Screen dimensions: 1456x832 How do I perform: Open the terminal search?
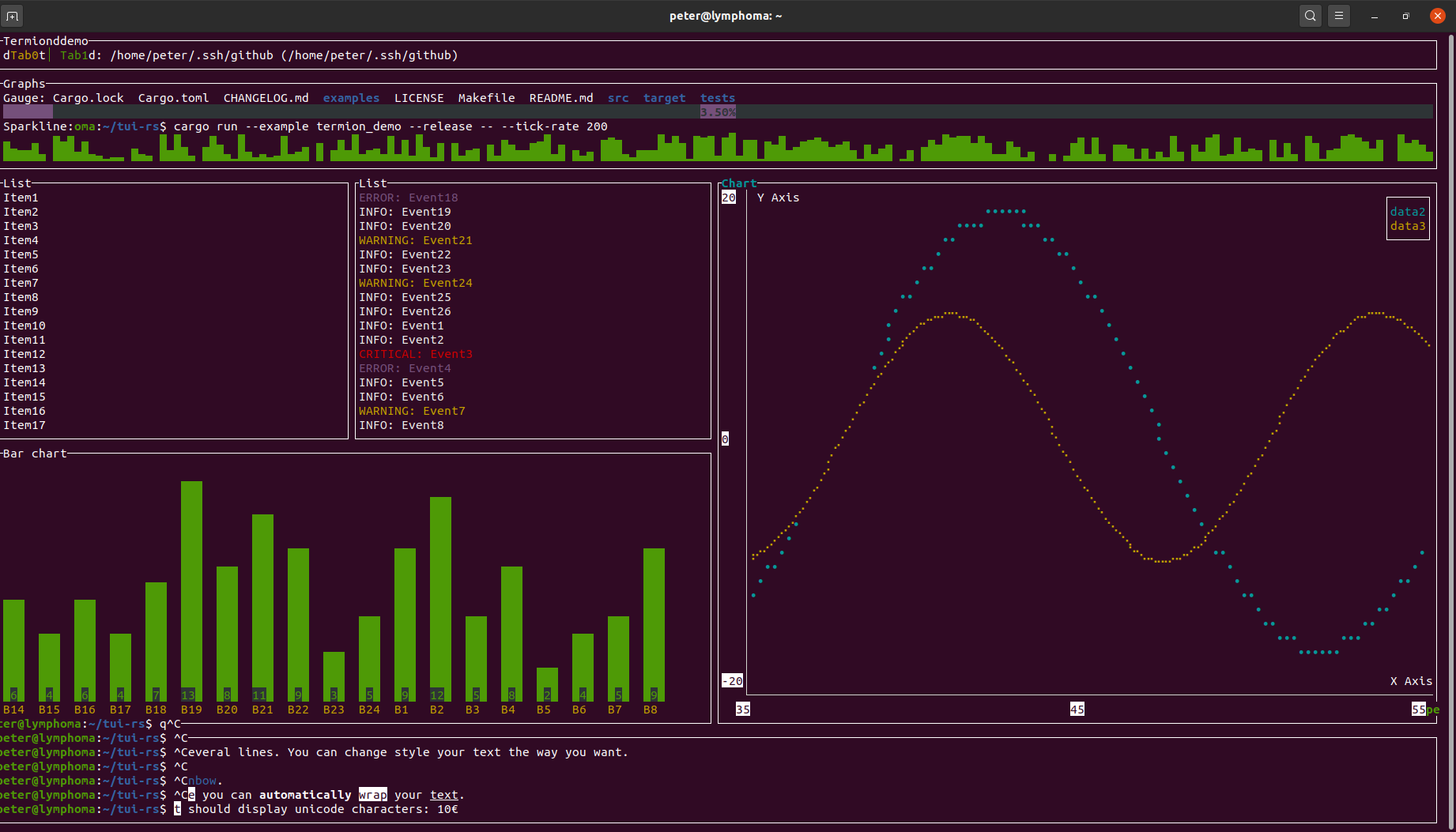point(1310,15)
